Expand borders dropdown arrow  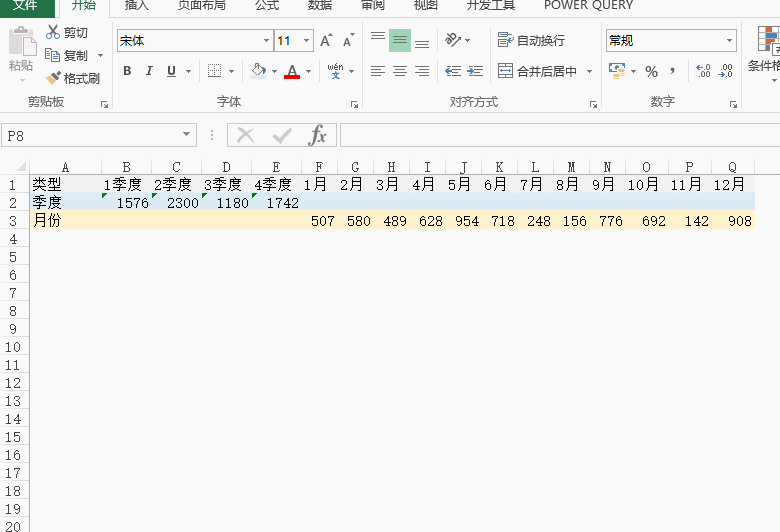tap(231, 72)
